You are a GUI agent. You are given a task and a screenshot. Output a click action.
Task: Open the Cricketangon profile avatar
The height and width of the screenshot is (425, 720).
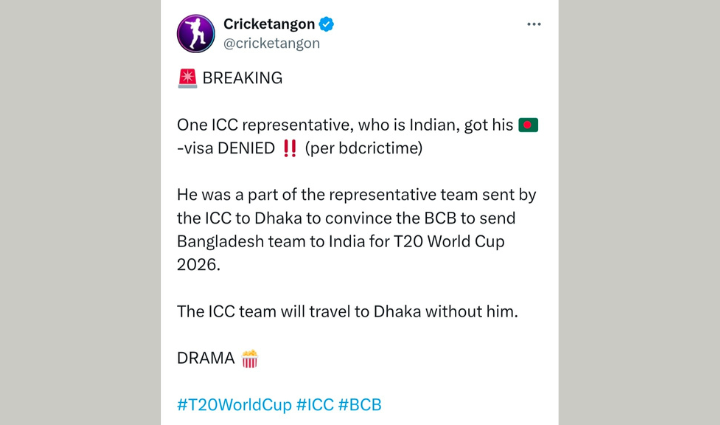point(196,33)
